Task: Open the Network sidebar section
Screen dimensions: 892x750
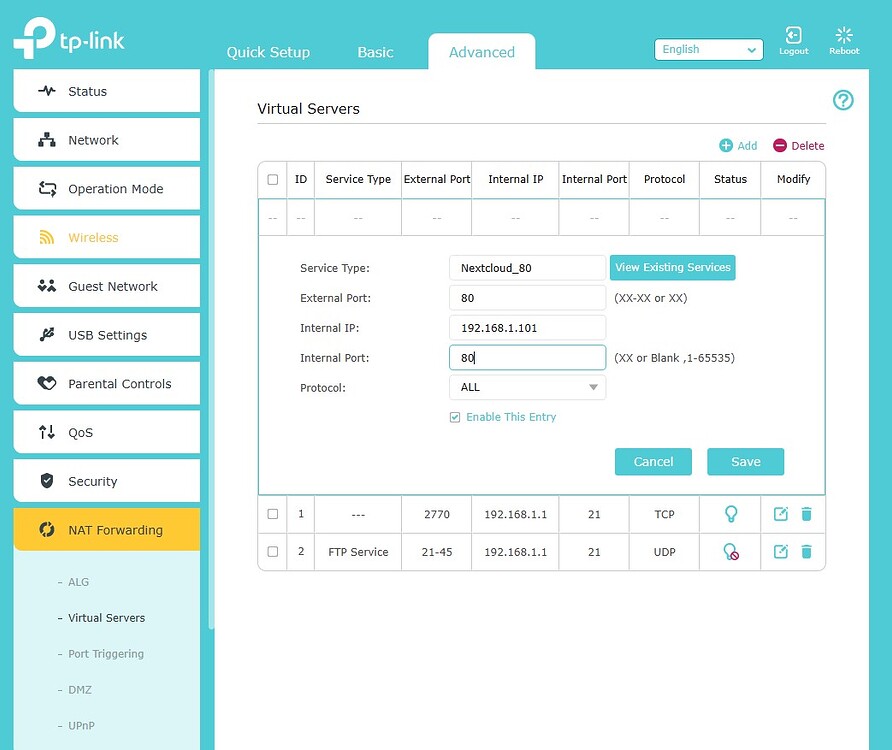Action: 107,140
